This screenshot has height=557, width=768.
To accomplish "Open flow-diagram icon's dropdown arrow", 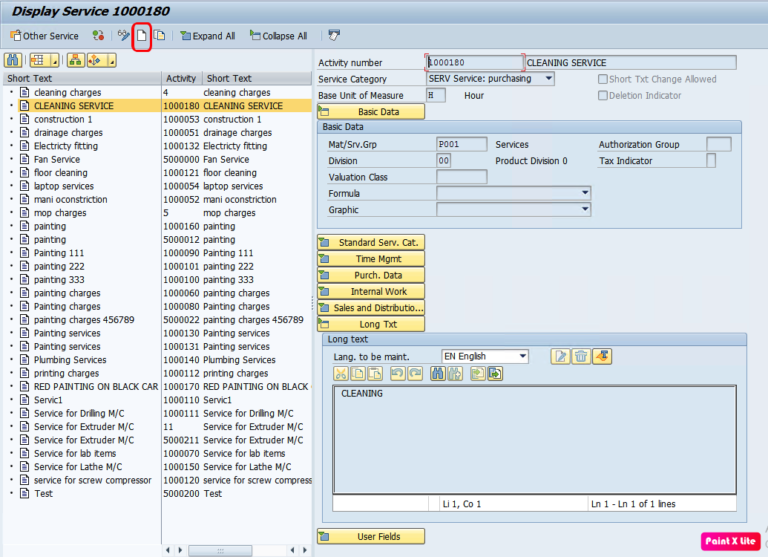I will tap(112, 61).
